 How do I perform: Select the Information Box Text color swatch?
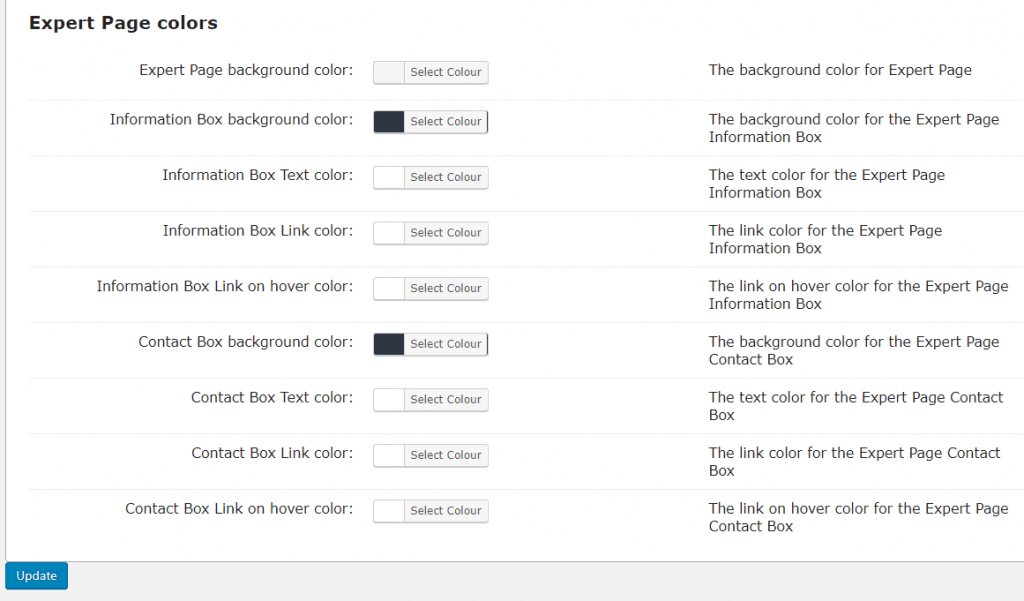389,177
